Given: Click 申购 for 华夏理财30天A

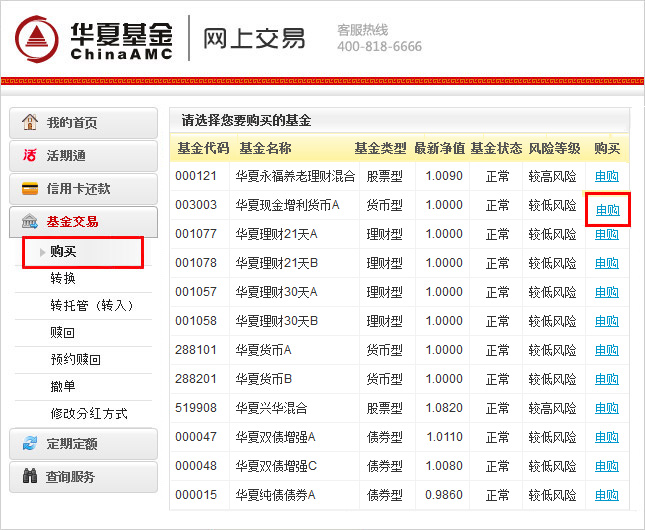Looking at the screenshot, I should [x=607, y=292].
